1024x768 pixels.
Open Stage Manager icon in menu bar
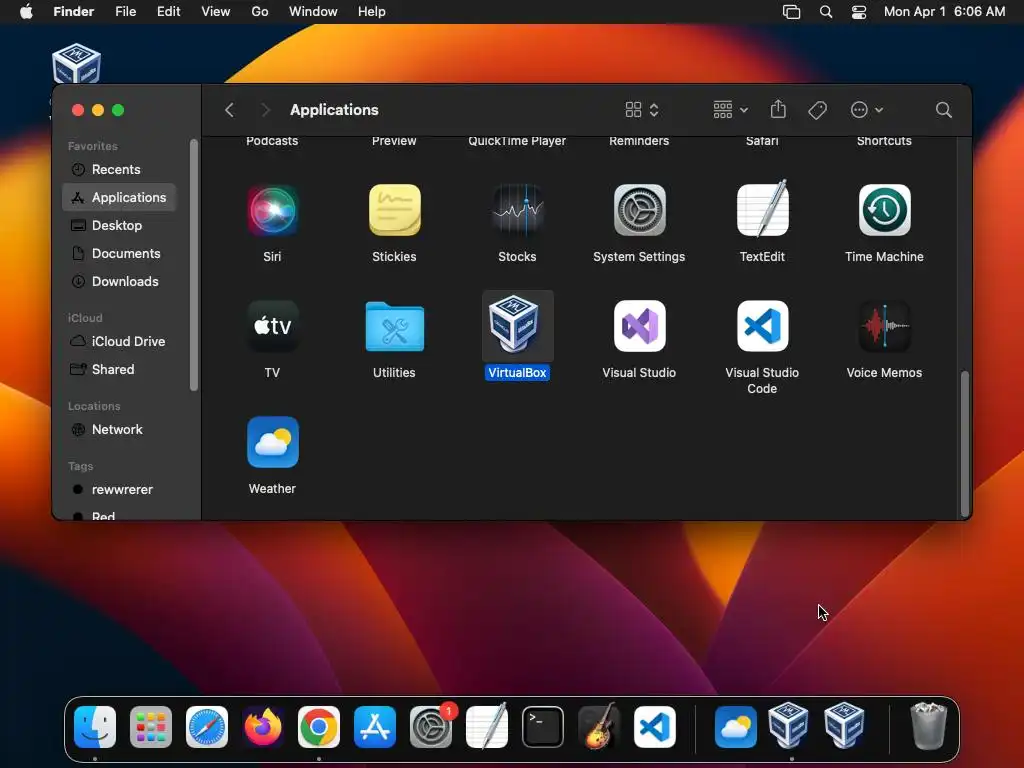click(x=791, y=12)
